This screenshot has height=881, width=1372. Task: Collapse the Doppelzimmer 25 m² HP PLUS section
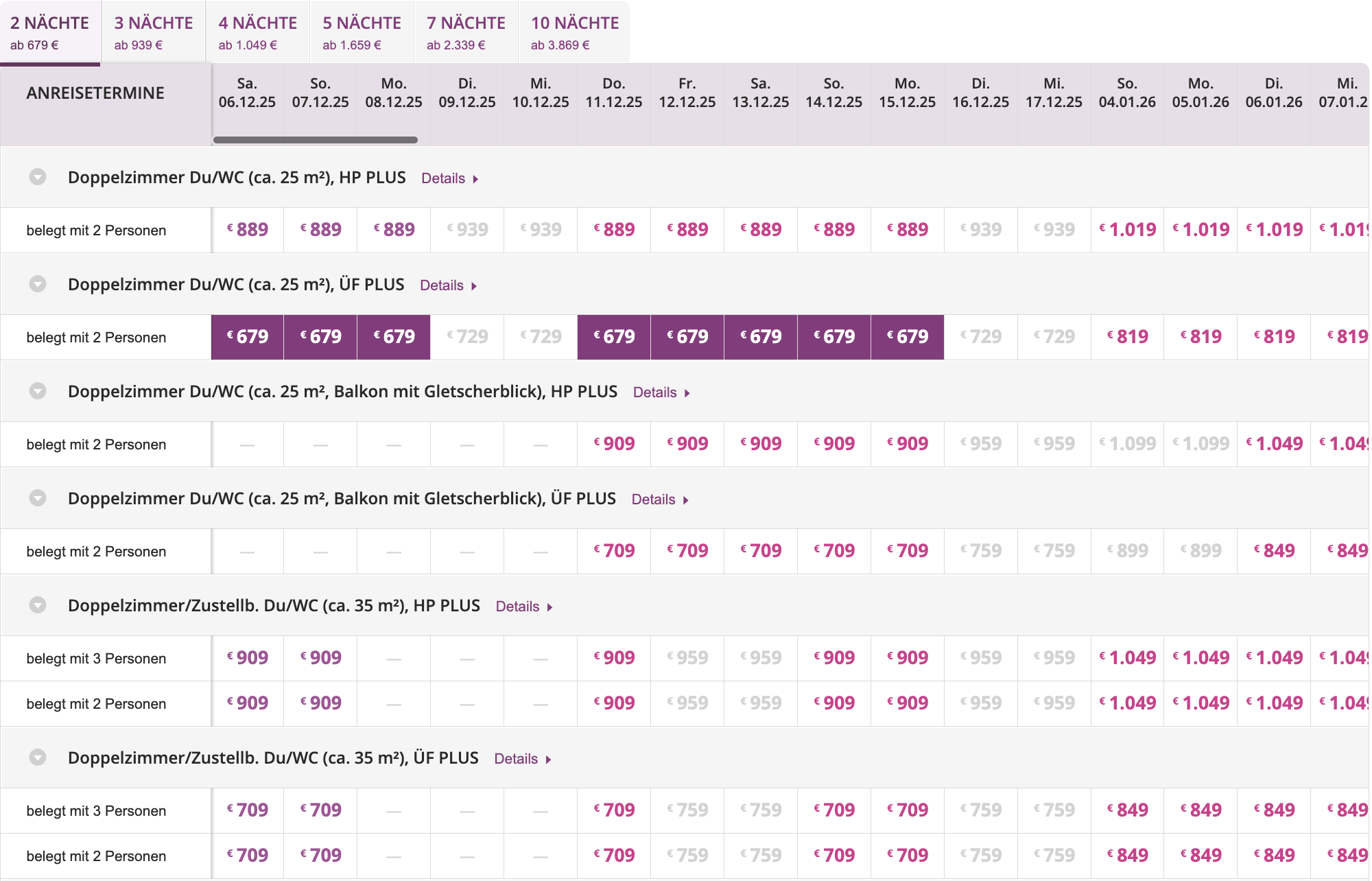38,177
